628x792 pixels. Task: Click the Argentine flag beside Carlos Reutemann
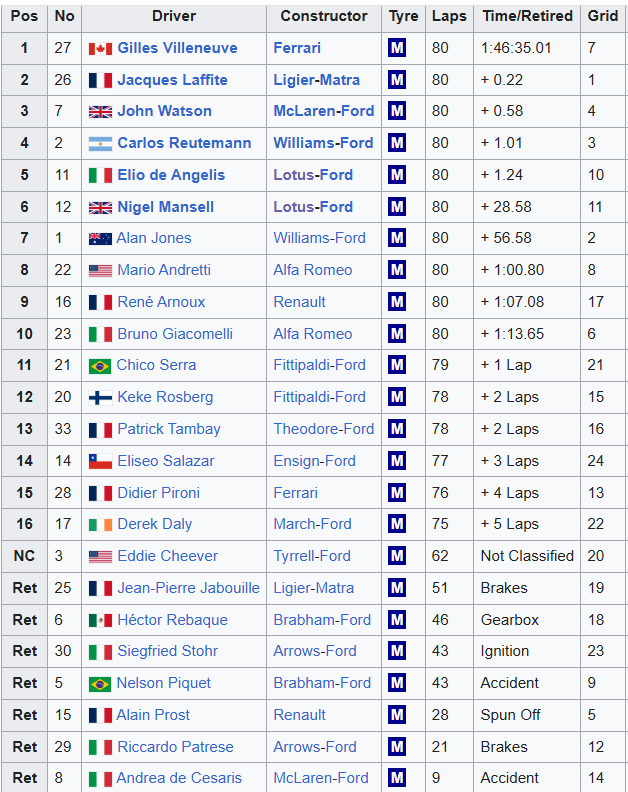(x=100, y=143)
